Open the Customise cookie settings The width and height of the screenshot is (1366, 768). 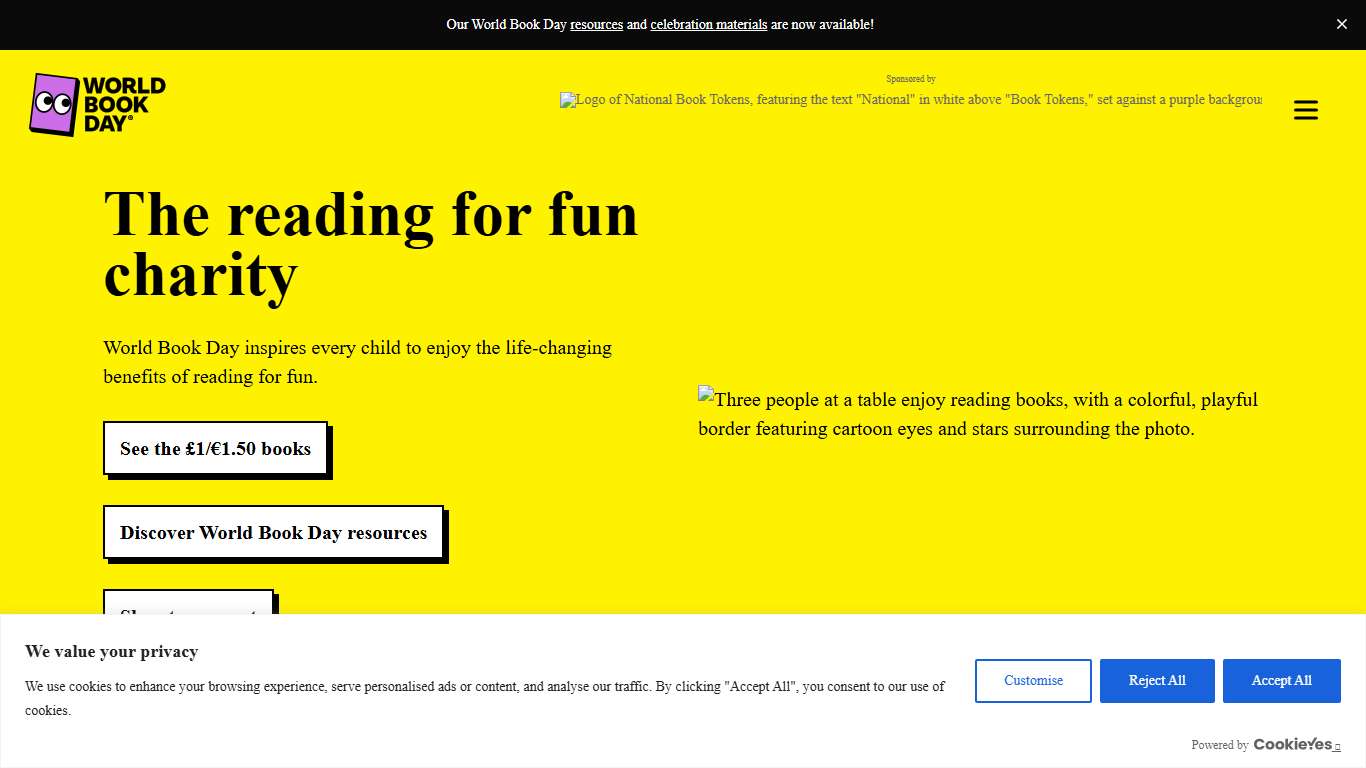(1033, 680)
